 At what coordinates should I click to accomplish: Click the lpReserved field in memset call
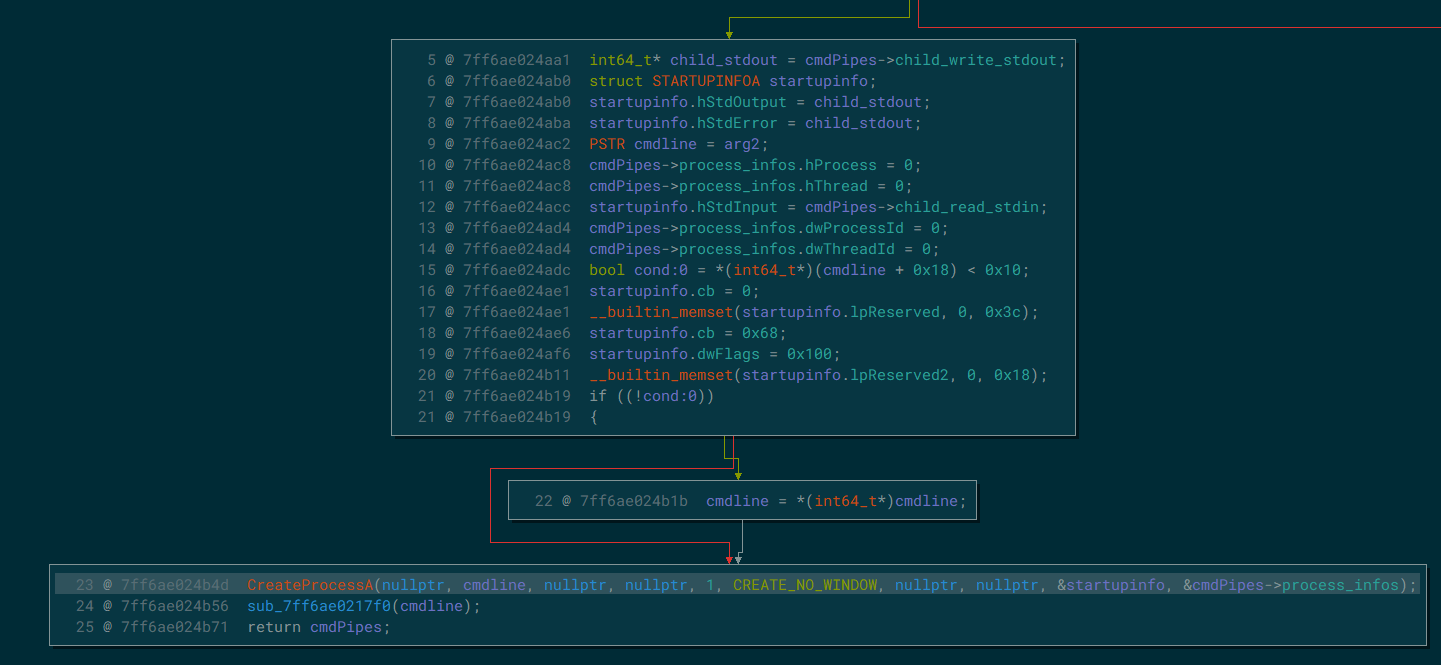pyautogui.click(x=895, y=312)
